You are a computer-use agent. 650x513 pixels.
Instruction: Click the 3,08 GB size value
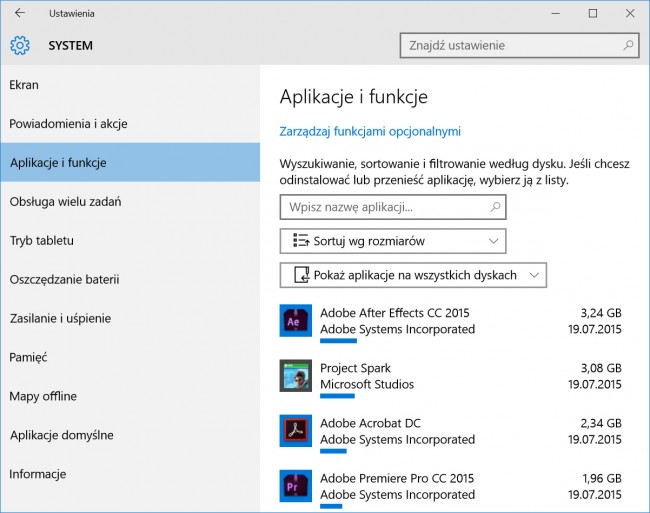[601, 368]
